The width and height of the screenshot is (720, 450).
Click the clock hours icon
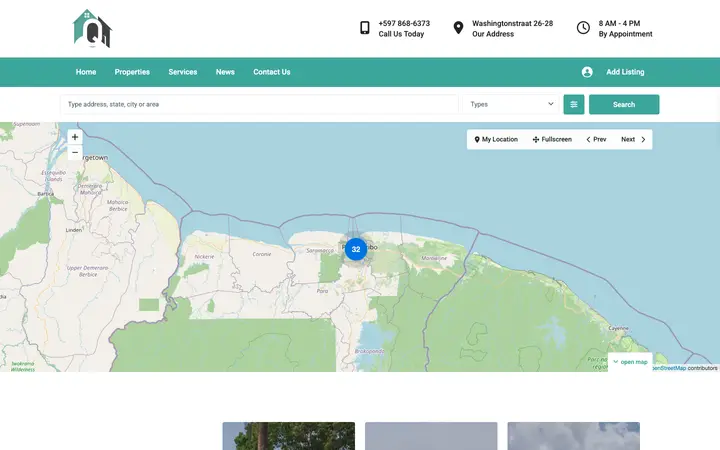(x=583, y=28)
